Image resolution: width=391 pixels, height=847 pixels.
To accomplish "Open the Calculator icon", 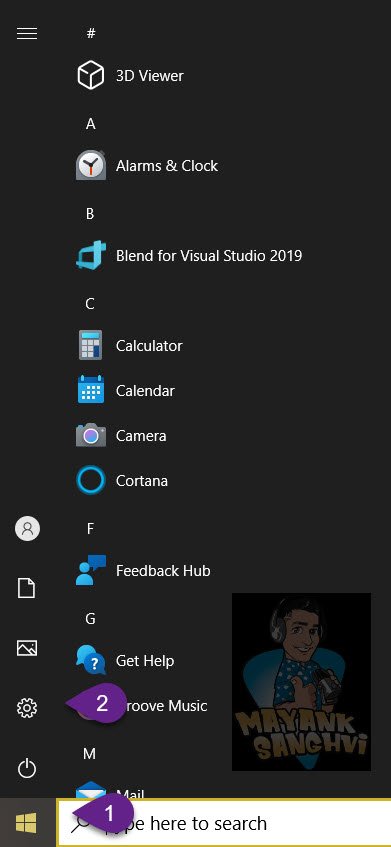I will pos(90,346).
